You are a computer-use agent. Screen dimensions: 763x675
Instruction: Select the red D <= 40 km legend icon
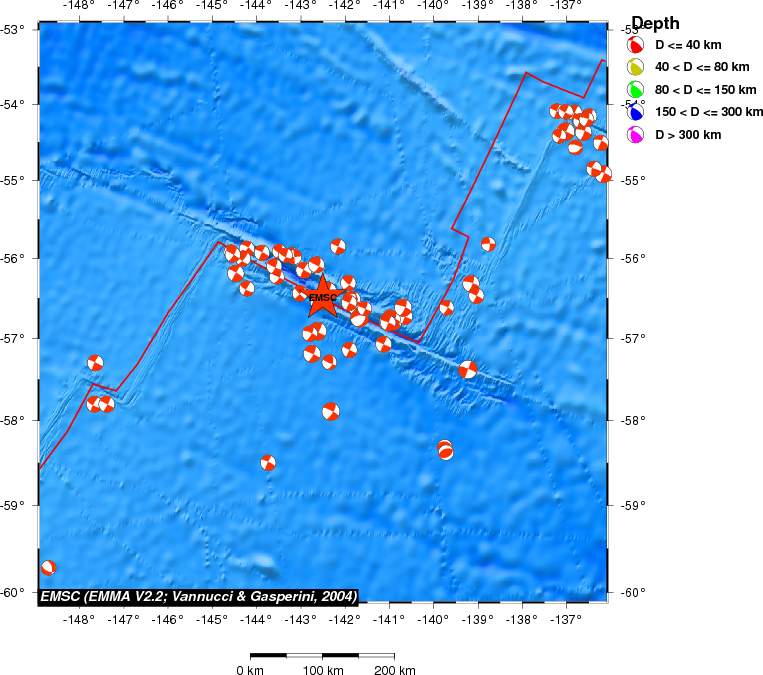click(x=634, y=46)
